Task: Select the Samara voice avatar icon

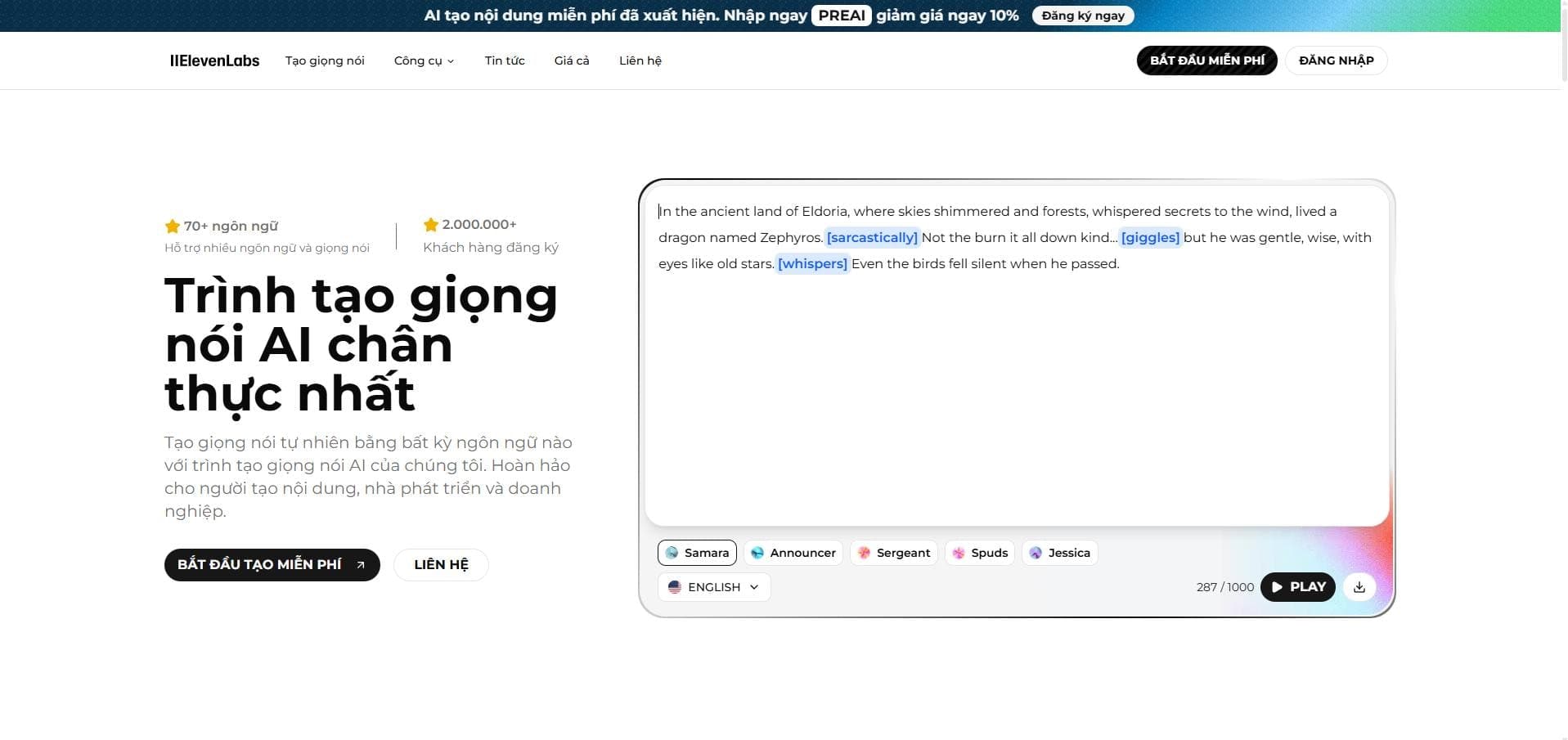Action: coord(672,553)
